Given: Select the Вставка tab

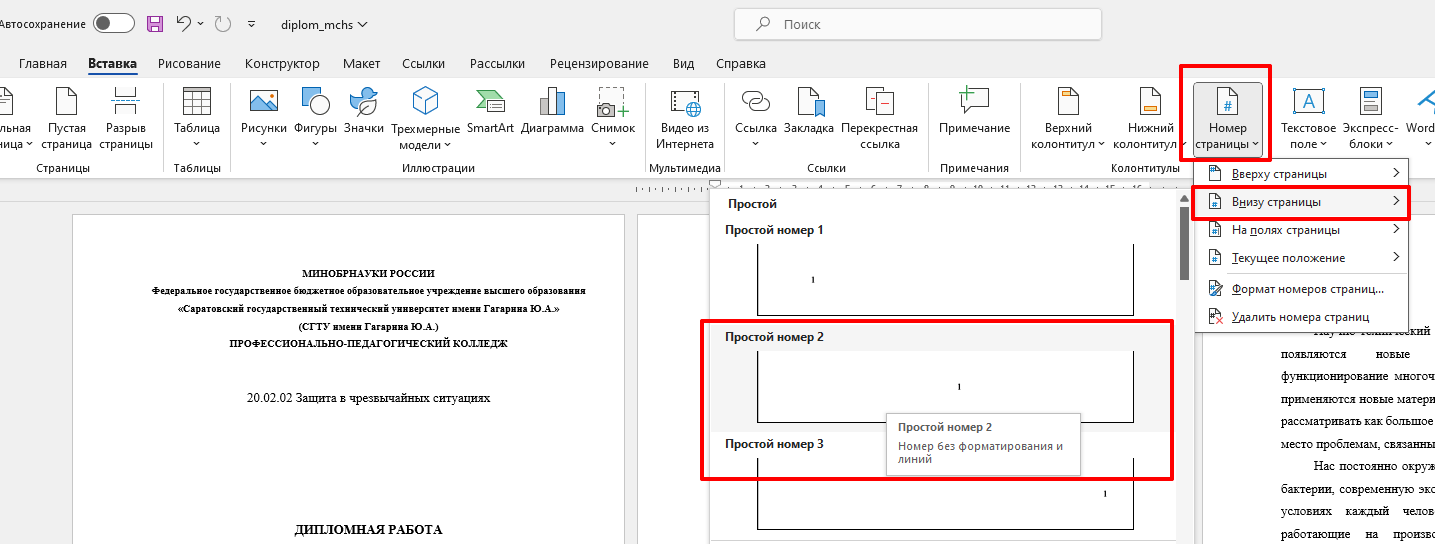Looking at the screenshot, I should point(112,63).
